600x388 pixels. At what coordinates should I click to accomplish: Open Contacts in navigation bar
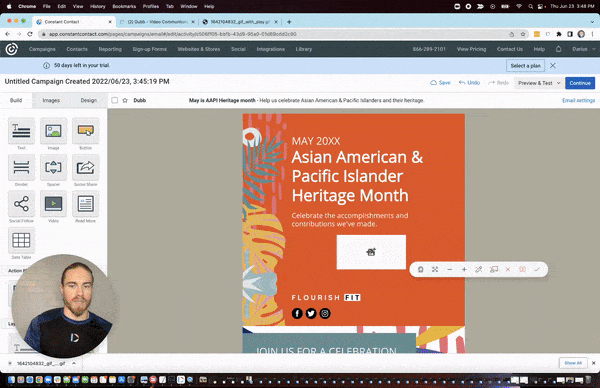tap(77, 49)
